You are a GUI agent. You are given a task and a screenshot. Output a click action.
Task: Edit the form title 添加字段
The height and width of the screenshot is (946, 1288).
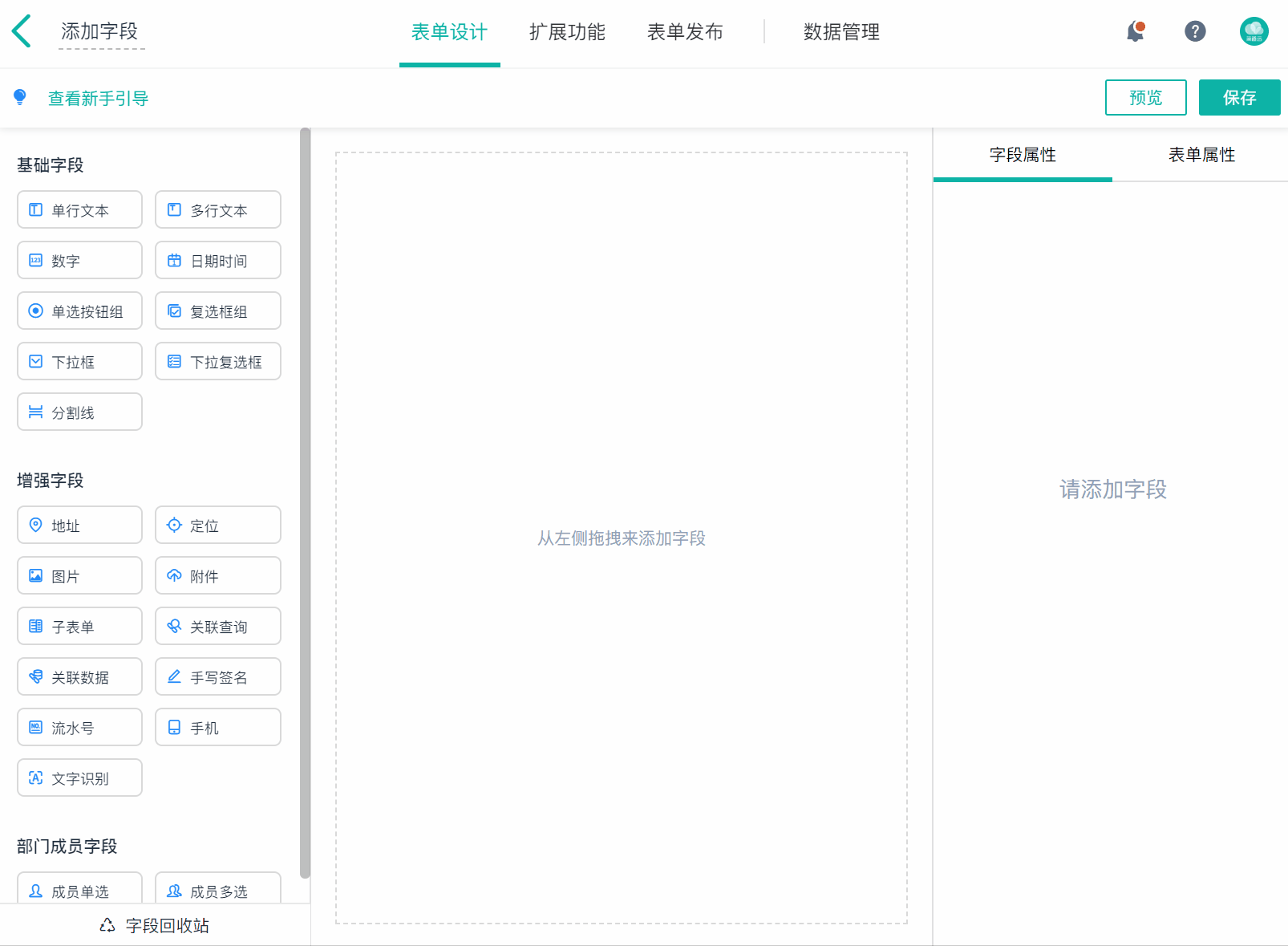click(x=100, y=32)
